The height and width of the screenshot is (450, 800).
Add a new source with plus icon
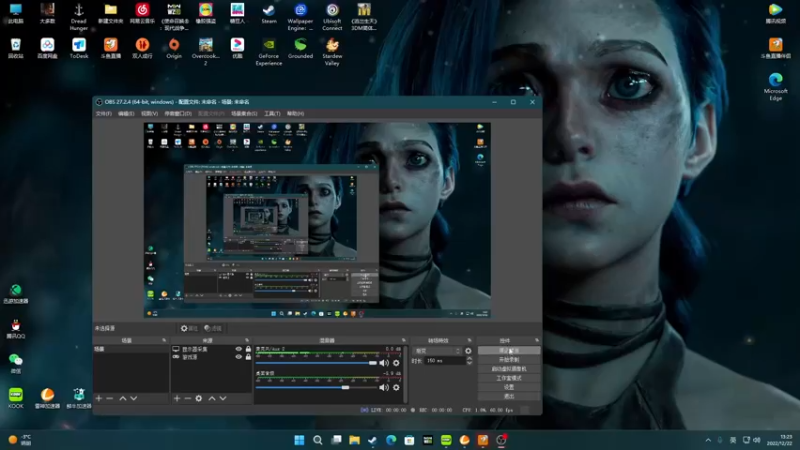[177, 398]
